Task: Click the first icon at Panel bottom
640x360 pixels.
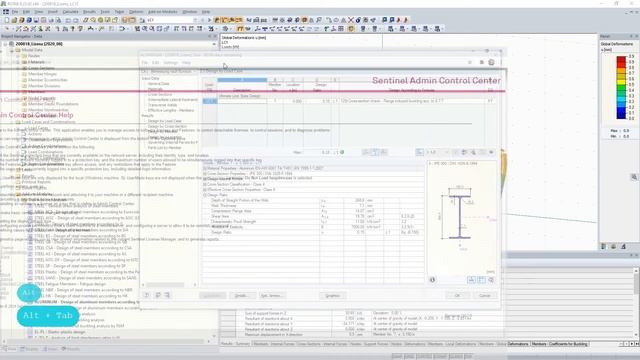Action: pyautogui.click(x=604, y=246)
